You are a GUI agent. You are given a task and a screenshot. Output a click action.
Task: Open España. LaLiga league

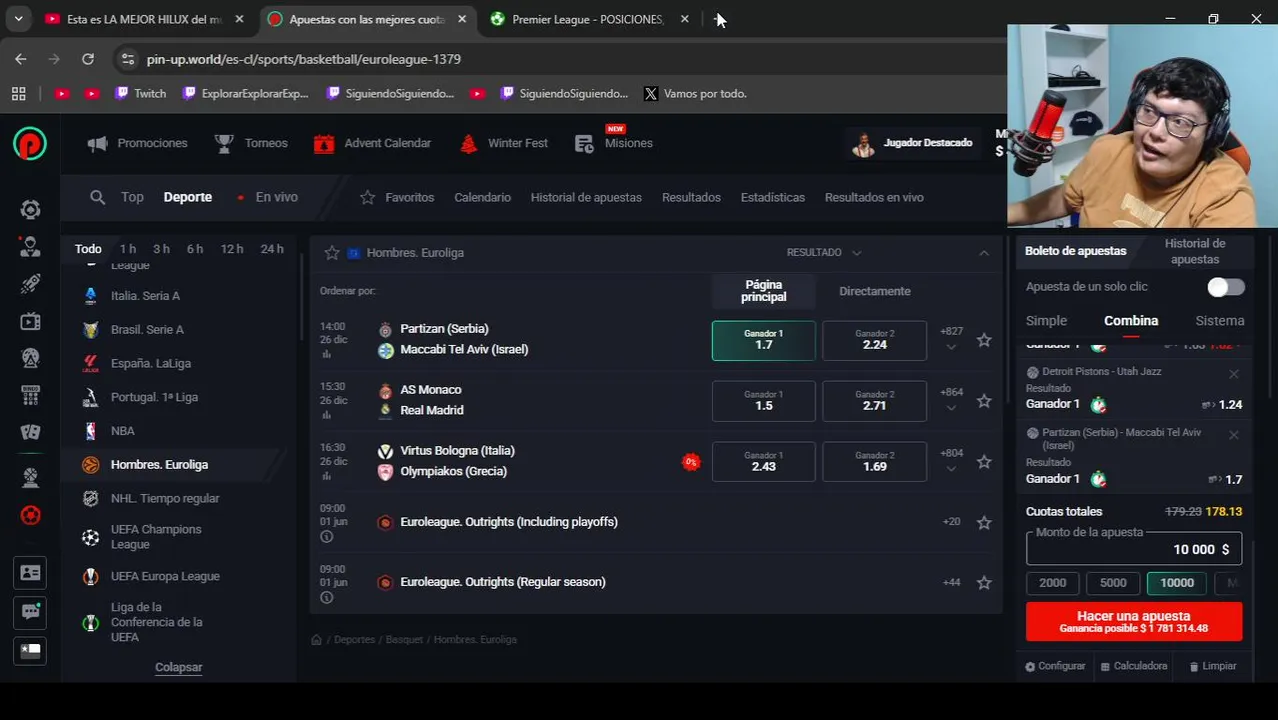(x=151, y=363)
